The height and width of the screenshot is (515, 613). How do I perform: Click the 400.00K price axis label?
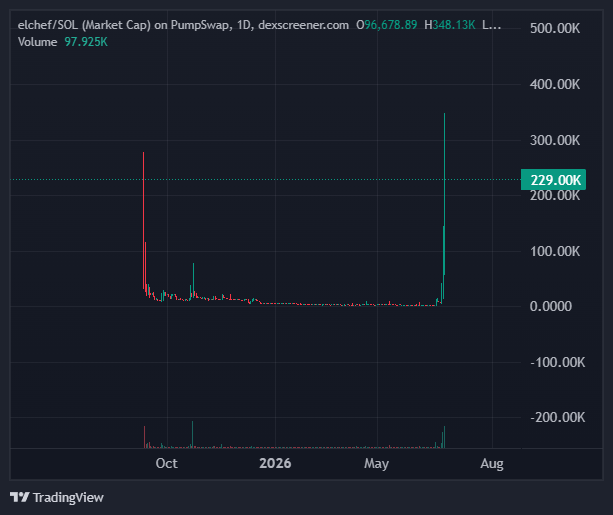point(555,84)
